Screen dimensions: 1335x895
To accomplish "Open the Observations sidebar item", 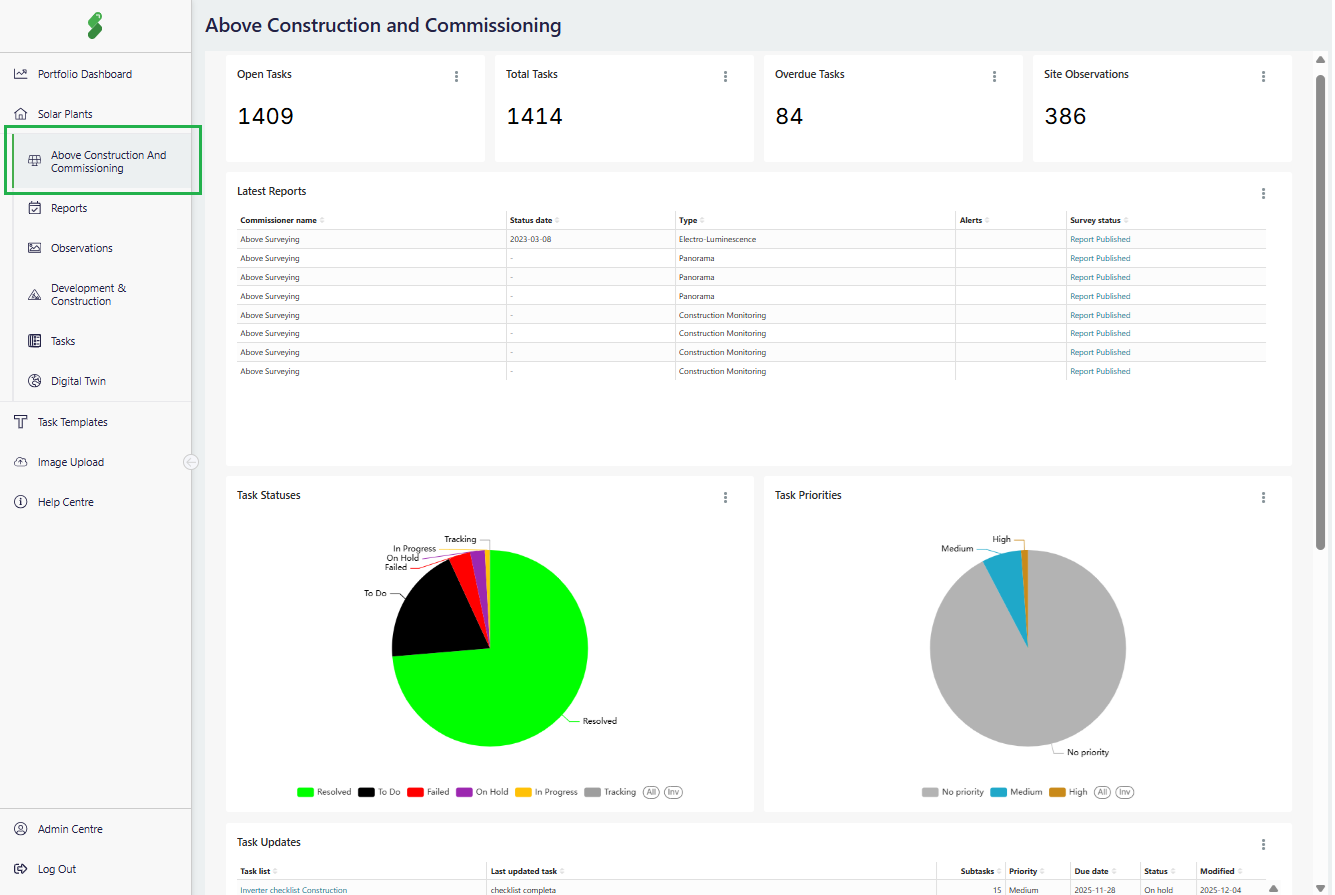I will point(81,248).
